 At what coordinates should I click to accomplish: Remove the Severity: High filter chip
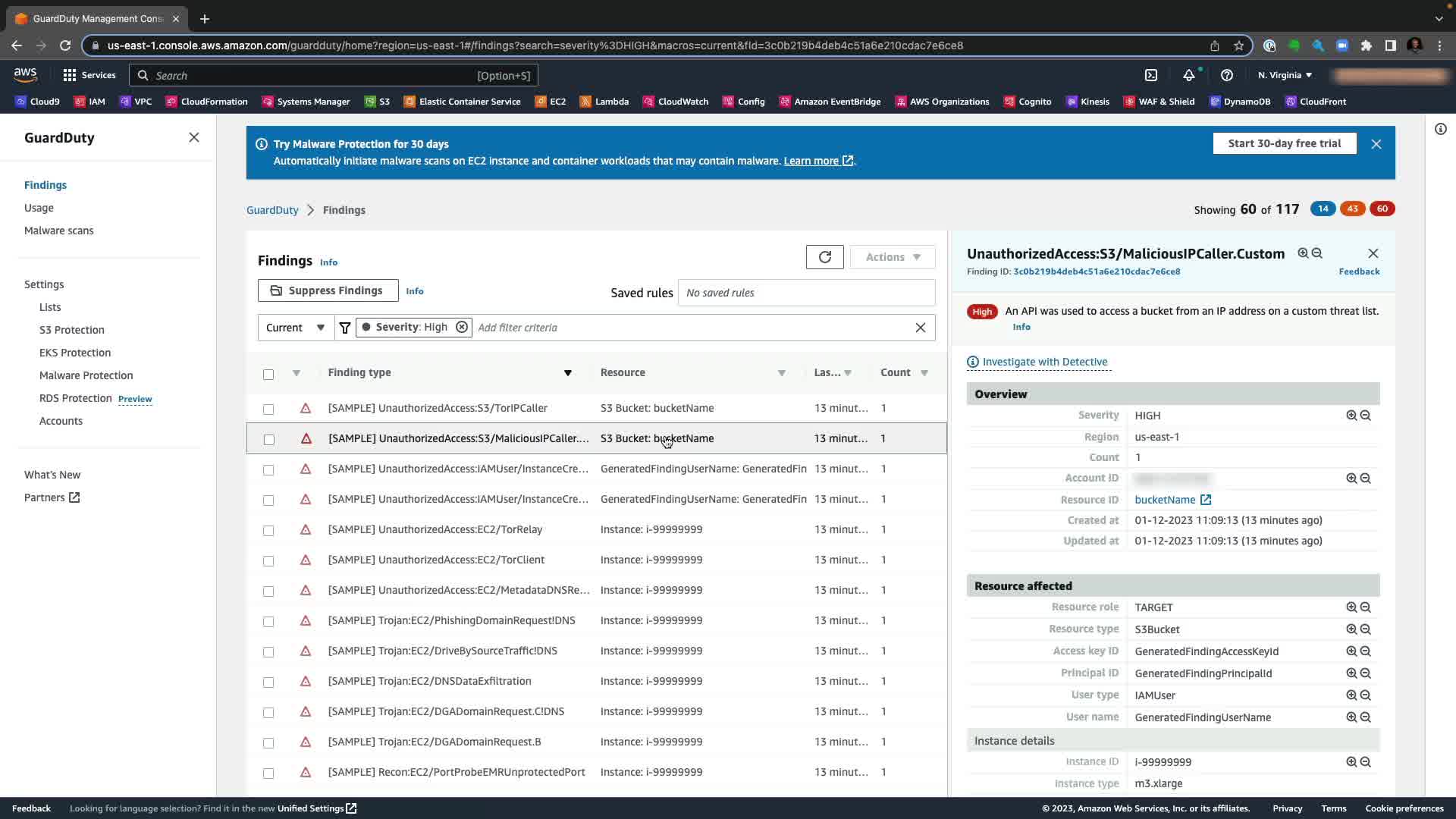pyautogui.click(x=461, y=327)
